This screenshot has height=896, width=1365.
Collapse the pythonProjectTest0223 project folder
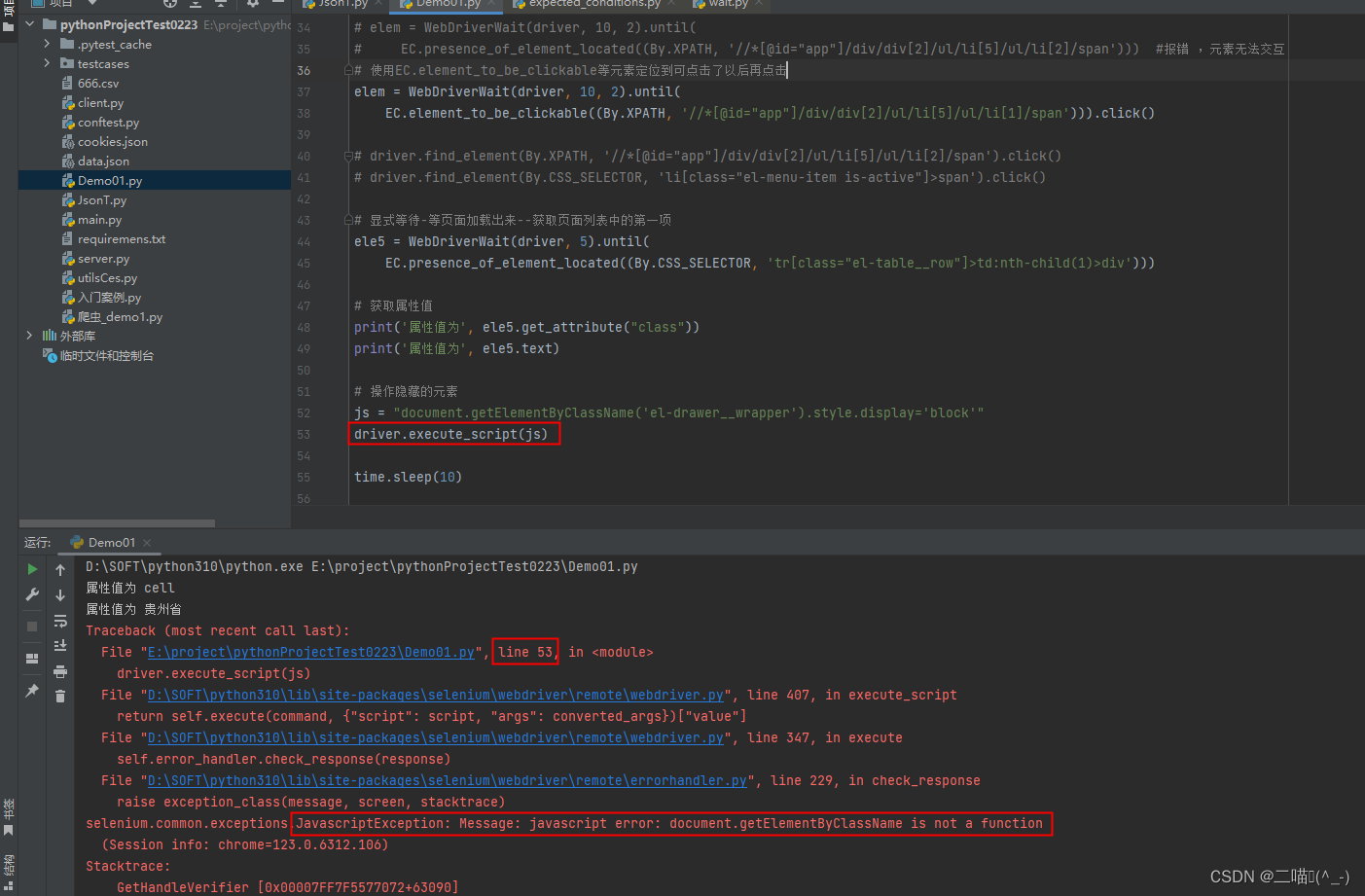(29, 23)
